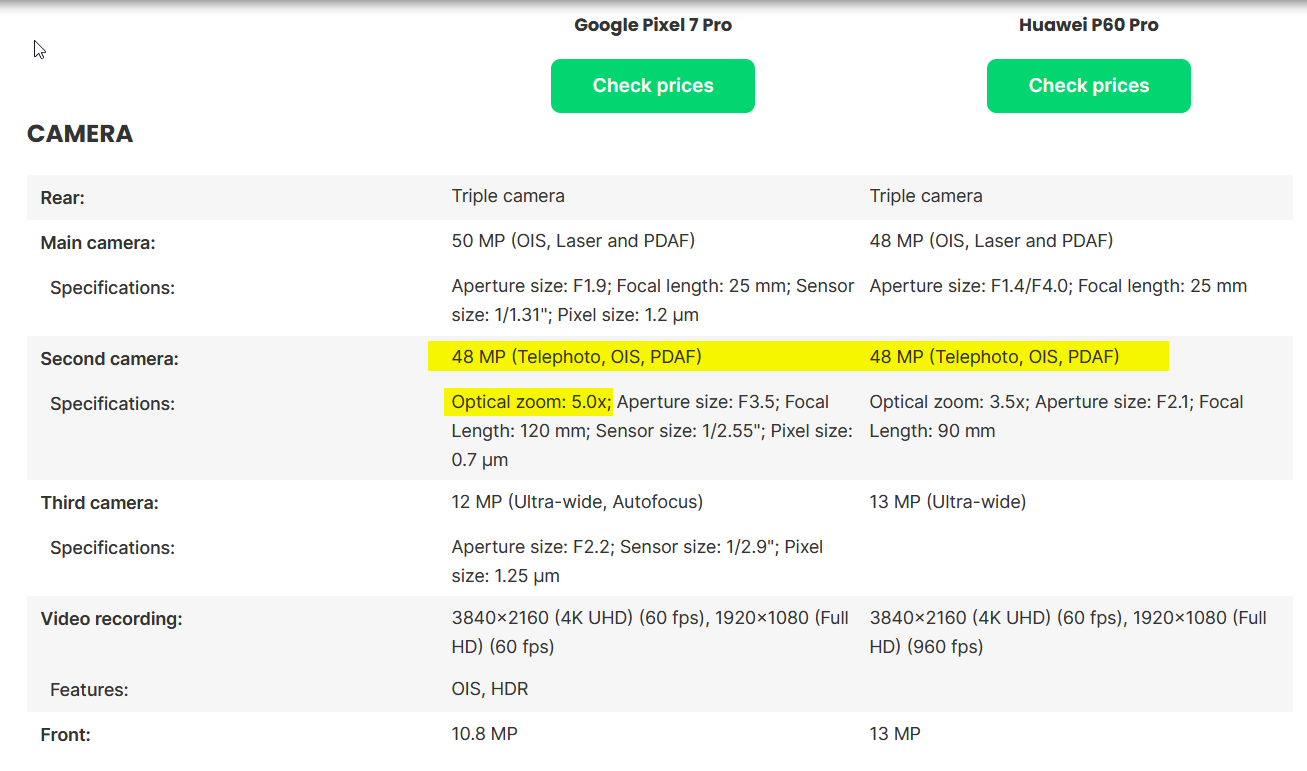Screen dimensions: 1307x771
Task: Click the Features: row label
Action: click(x=89, y=690)
